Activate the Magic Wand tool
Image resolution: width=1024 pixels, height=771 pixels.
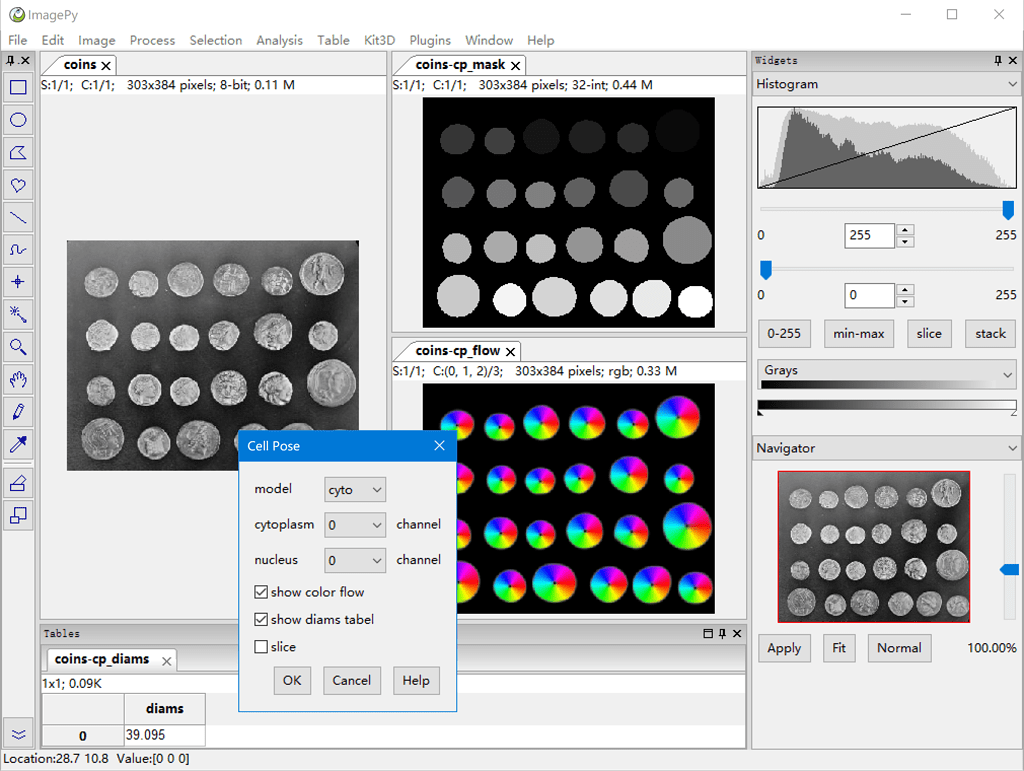[16, 314]
